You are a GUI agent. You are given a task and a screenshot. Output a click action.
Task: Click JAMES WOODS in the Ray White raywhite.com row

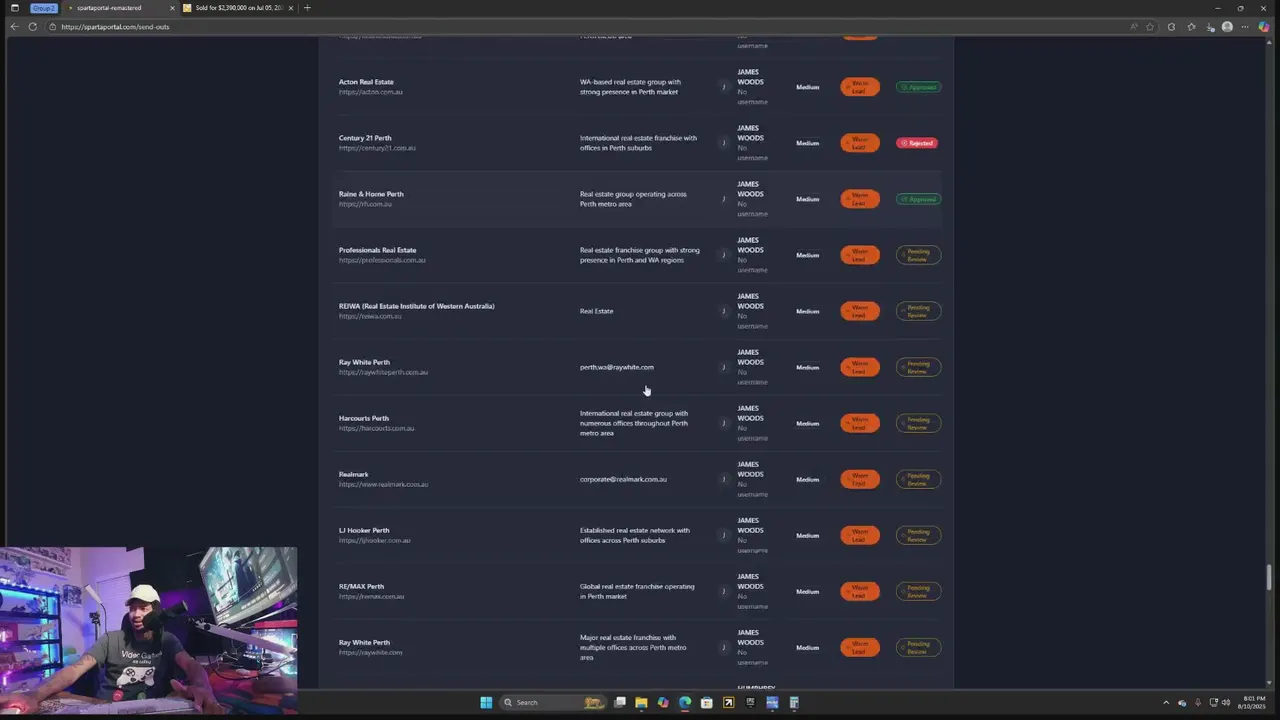pyautogui.click(x=750, y=638)
